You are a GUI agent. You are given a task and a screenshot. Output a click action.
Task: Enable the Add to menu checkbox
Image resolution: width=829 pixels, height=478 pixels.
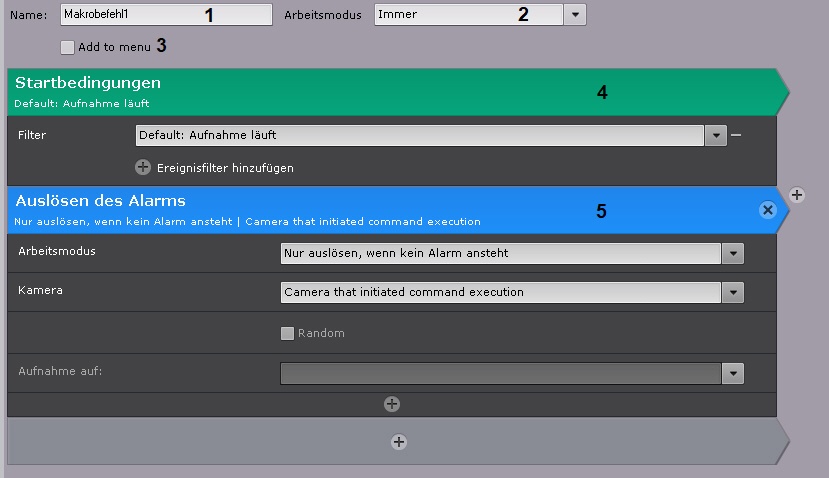pos(67,47)
